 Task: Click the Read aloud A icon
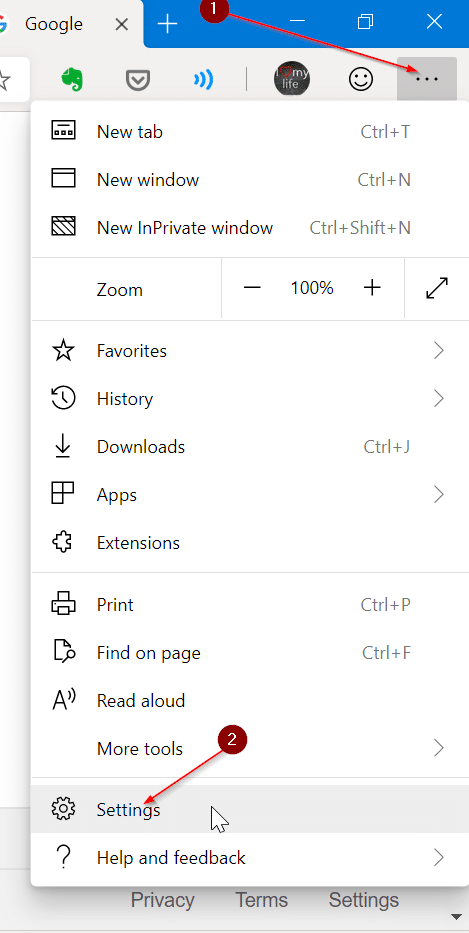(64, 701)
